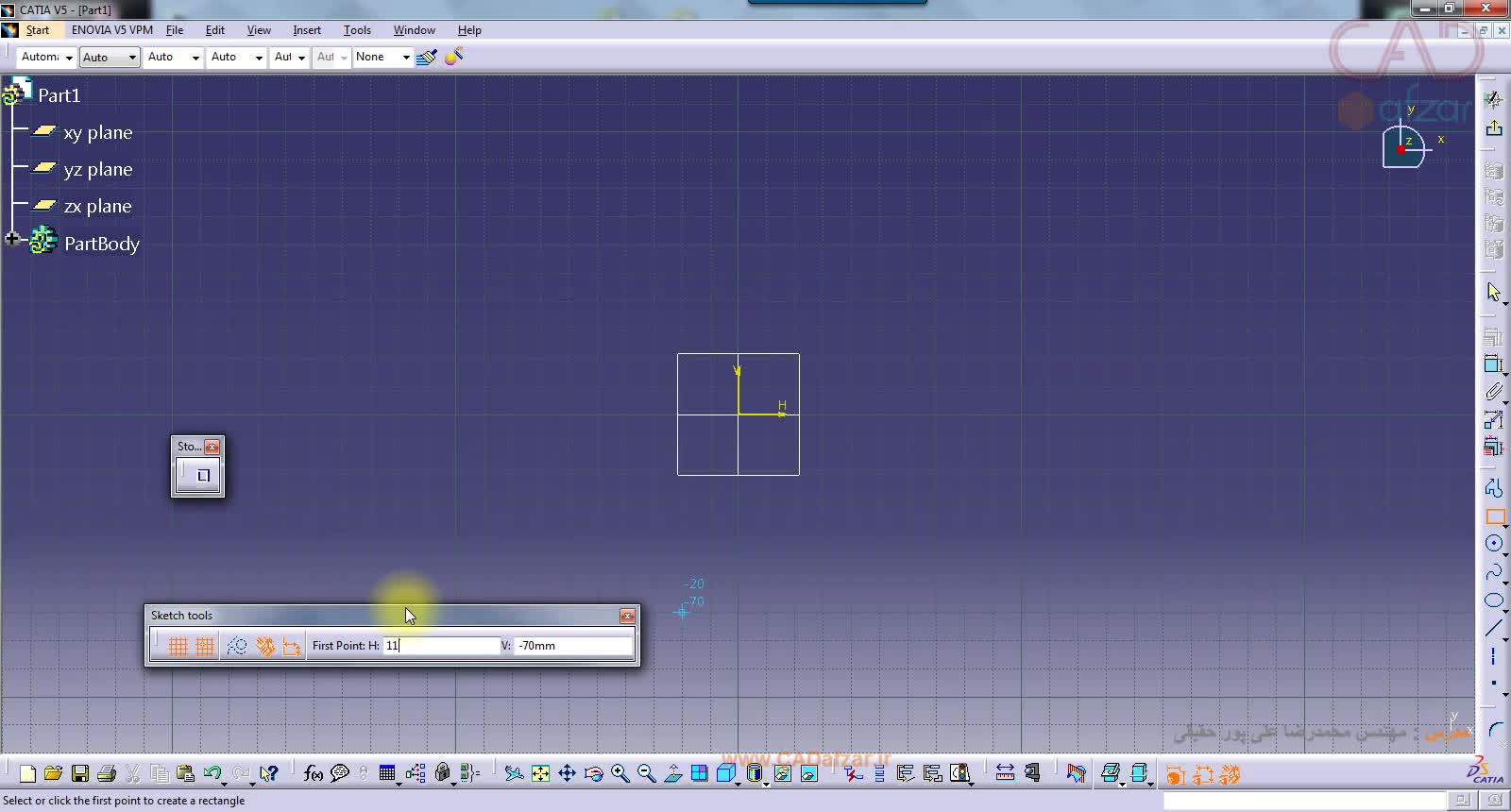Select xy plane in the specification tree
The image size is (1511, 812).
point(97,133)
